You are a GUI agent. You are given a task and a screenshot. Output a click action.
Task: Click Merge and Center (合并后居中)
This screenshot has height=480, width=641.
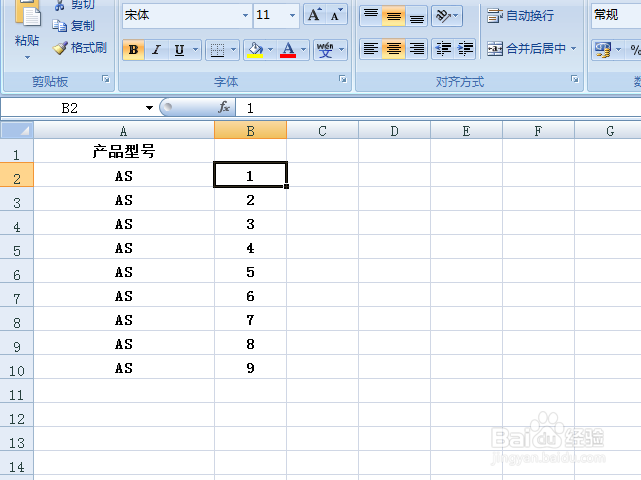click(526, 49)
